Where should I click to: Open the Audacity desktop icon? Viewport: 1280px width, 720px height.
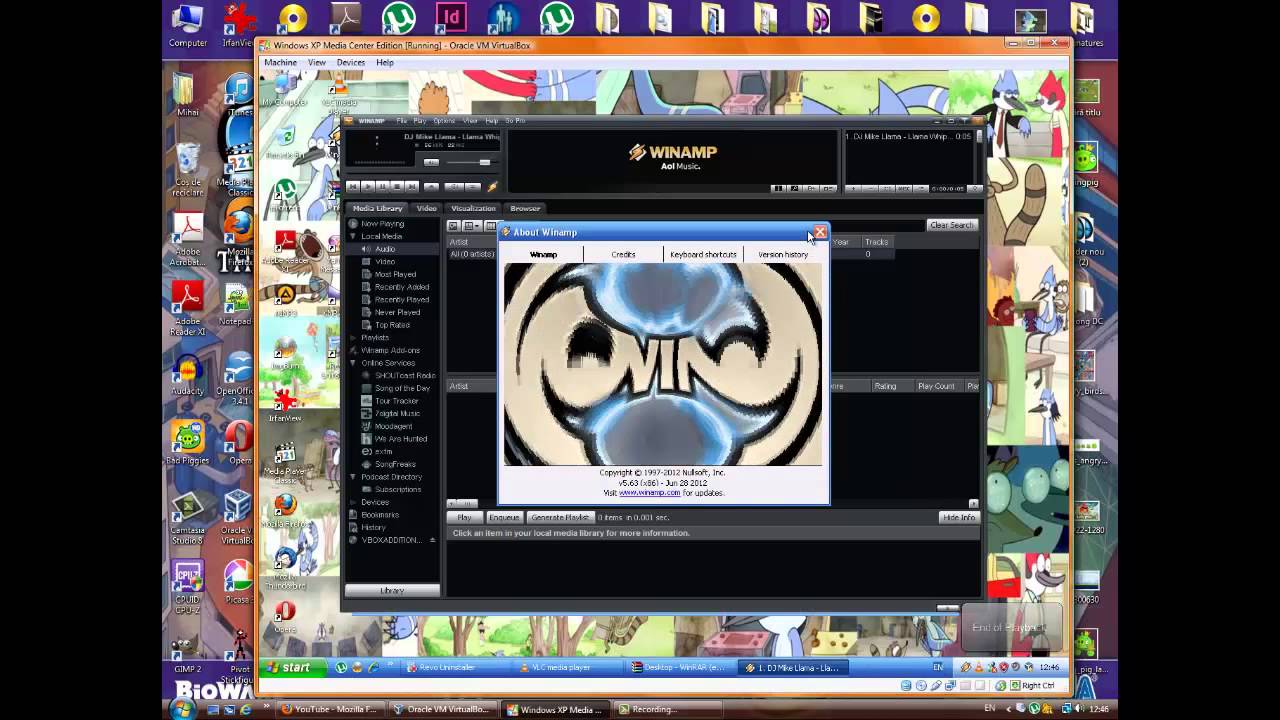point(187,375)
